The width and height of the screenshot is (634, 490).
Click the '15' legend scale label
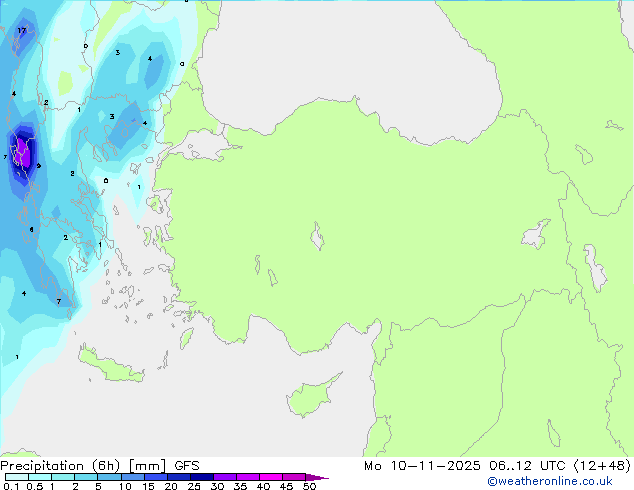pyautogui.click(x=148, y=486)
